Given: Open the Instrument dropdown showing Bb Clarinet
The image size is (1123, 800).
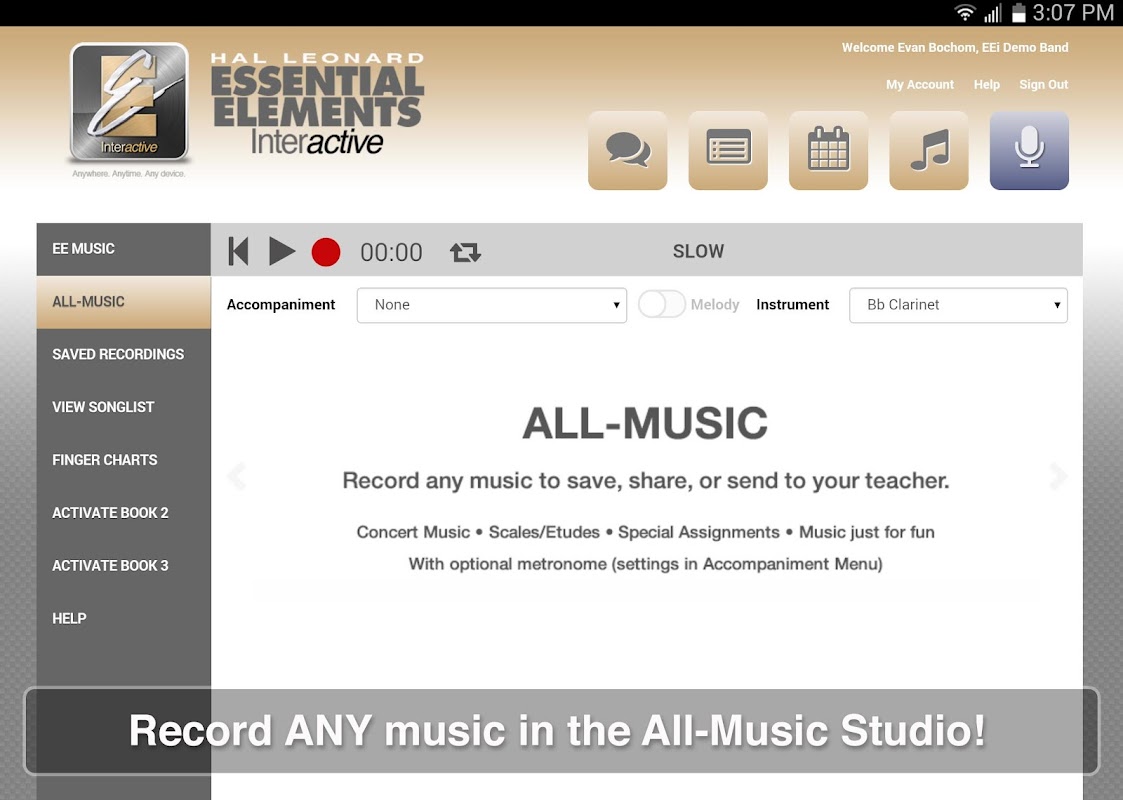Looking at the screenshot, I should point(958,305).
